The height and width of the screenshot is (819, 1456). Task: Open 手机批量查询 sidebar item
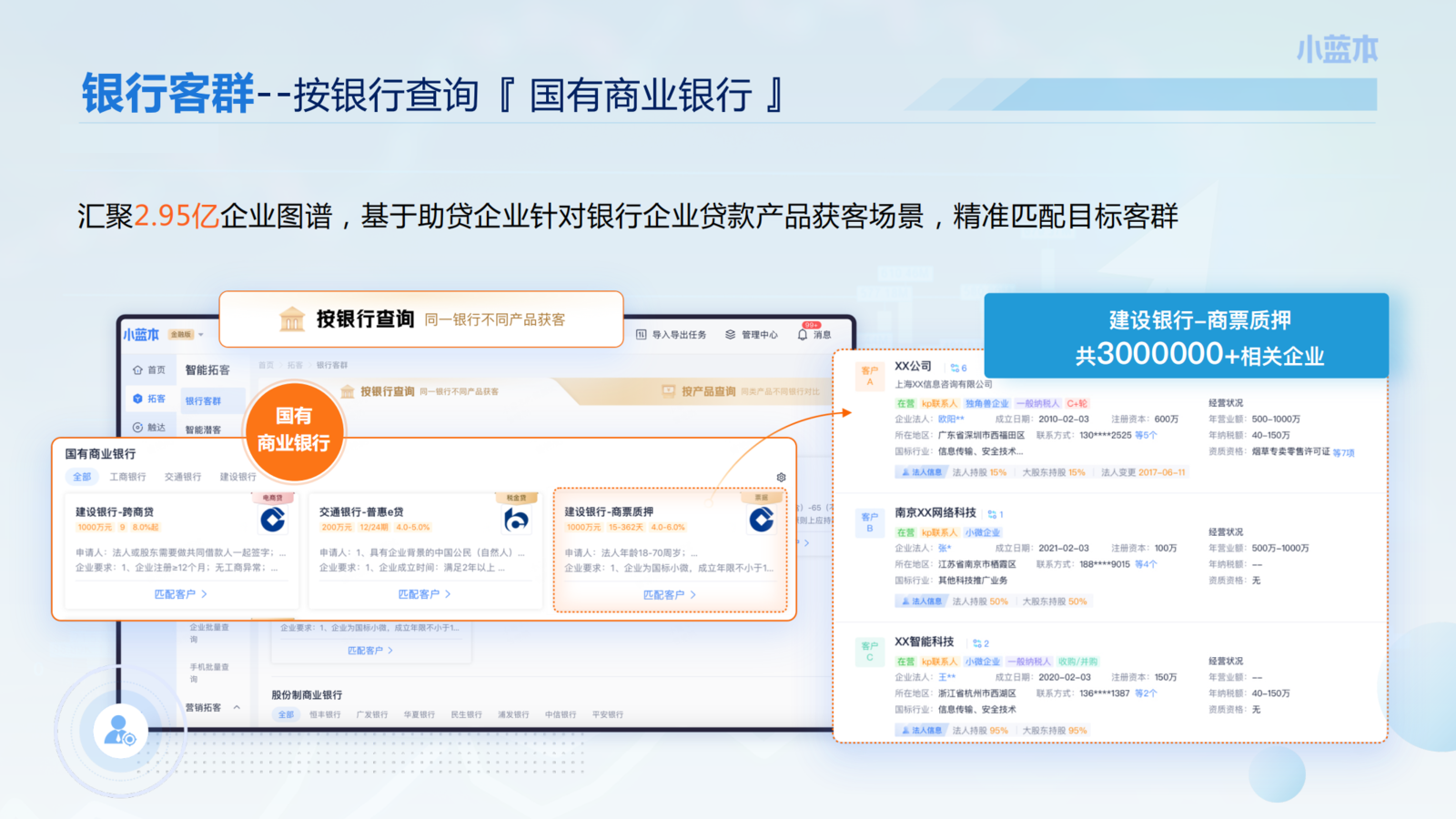[209, 673]
